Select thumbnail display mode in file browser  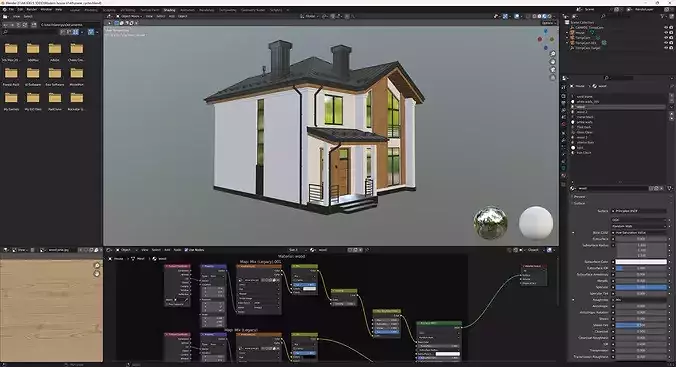(76, 32)
